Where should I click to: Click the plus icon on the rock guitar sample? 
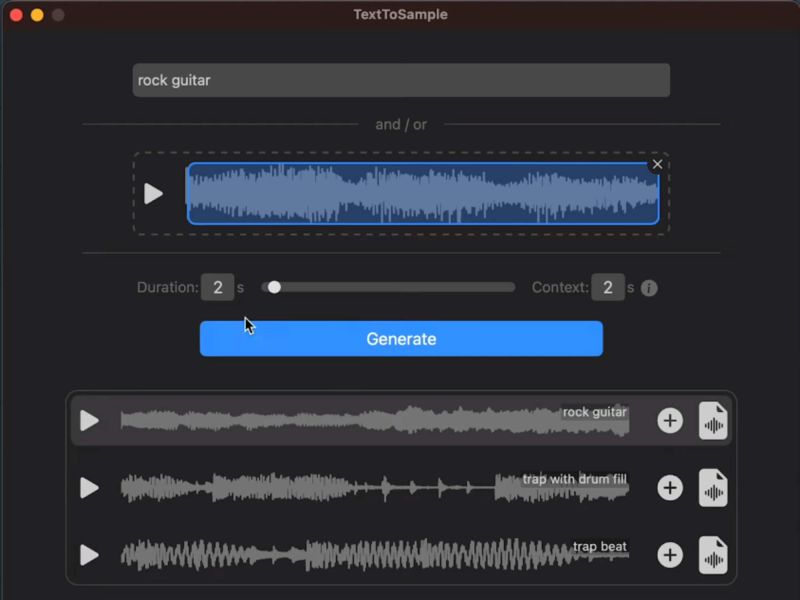(x=670, y=420)
